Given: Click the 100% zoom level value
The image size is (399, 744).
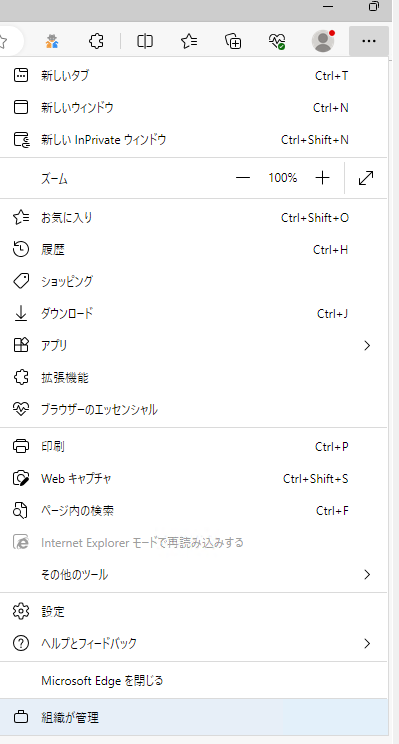Looking at the screenshot, I should [283, 178].
